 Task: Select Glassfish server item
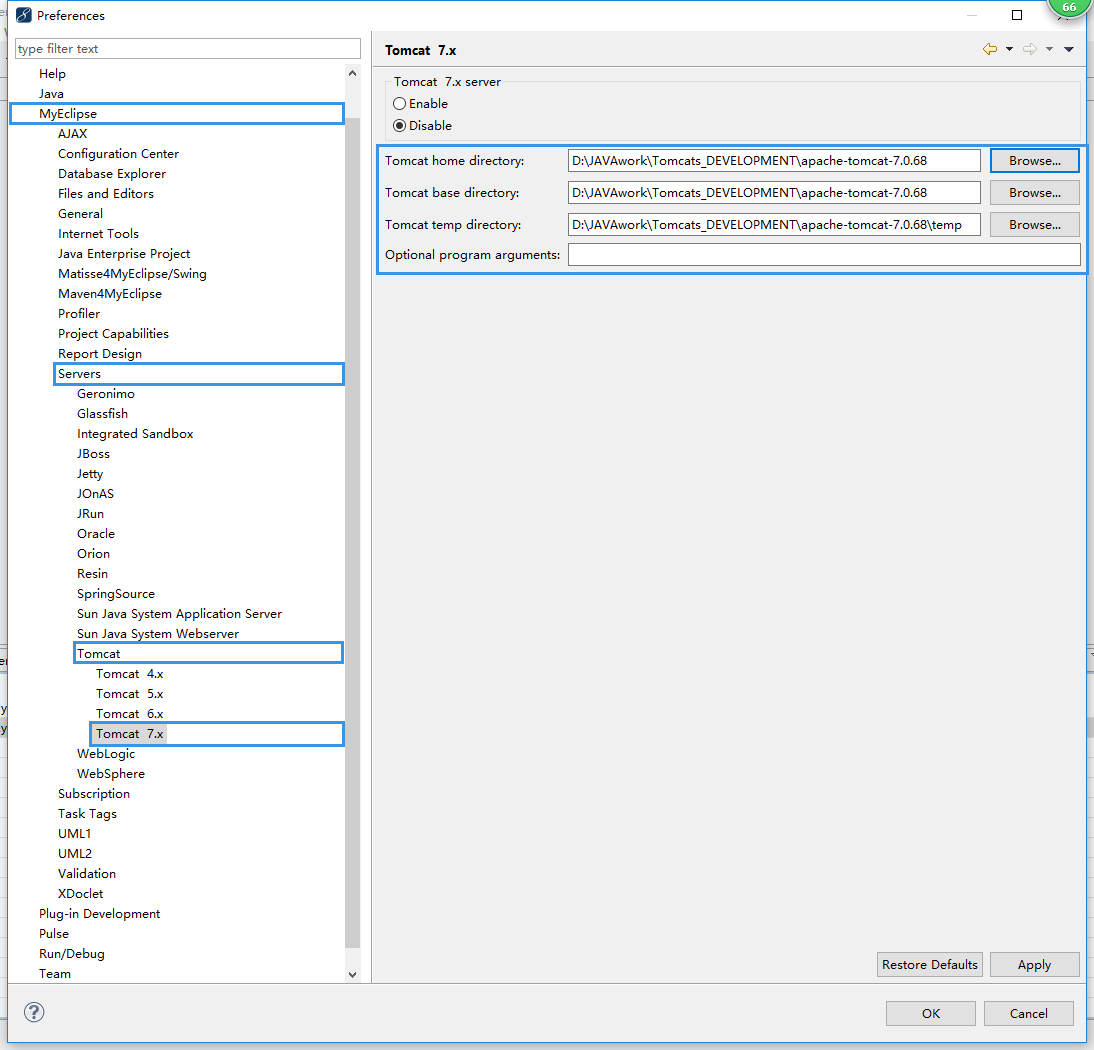pyautogui.click(x=102, y=414)
